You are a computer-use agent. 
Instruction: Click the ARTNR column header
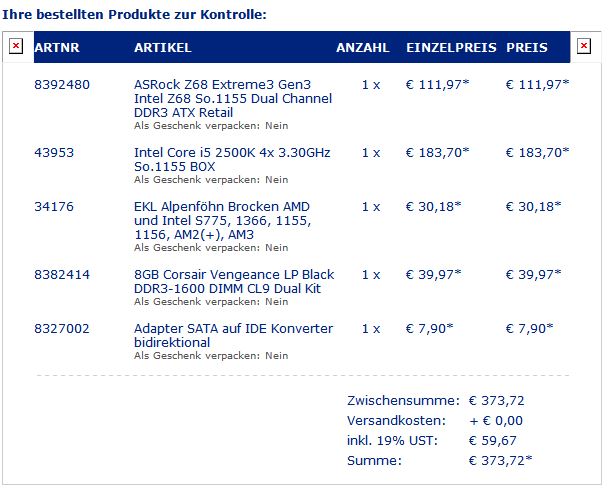click(x=57, y=47)
